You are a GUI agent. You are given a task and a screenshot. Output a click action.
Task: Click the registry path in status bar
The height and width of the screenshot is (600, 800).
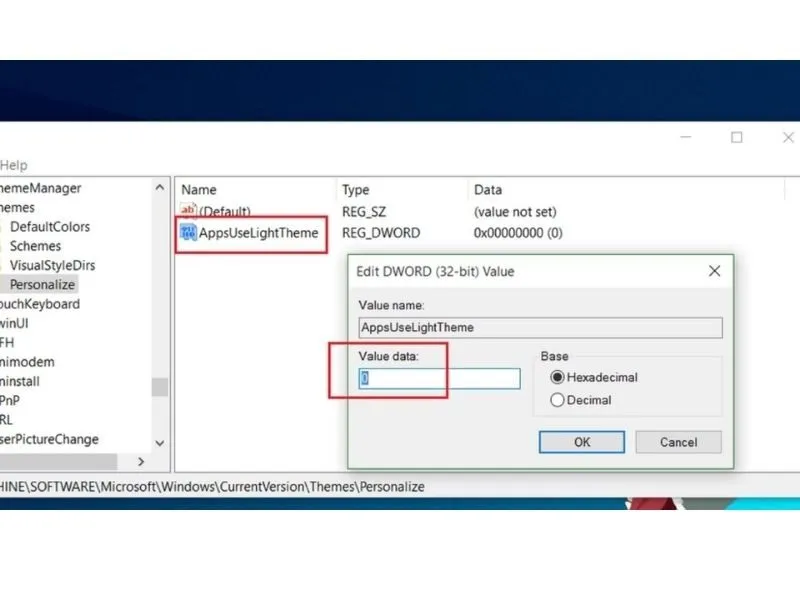(x=212, y=487)
